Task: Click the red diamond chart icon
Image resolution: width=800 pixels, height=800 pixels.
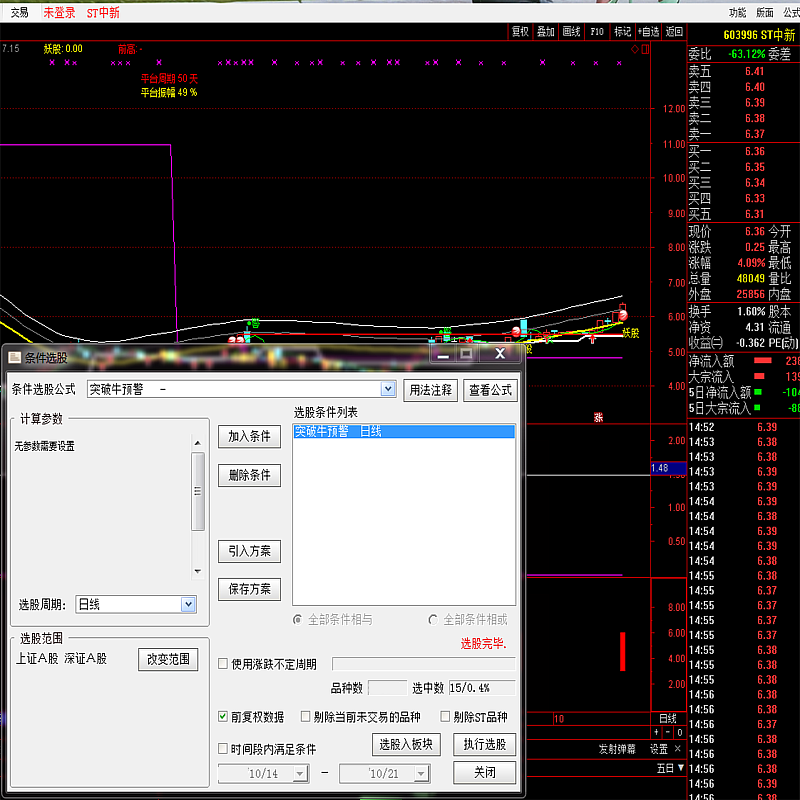Action: [x=634, y=48]
